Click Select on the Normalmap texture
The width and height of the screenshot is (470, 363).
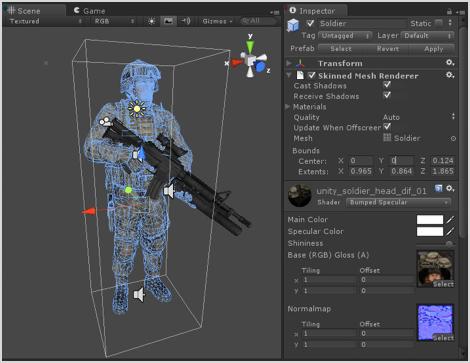pyautogui.click(x=443, y=338)
